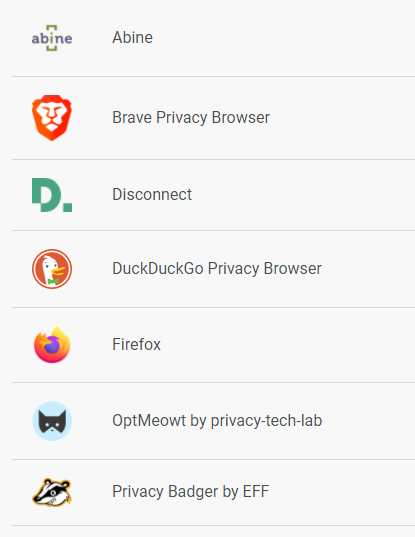
Task: Open the Abine text link
Action: pos(133,38)
